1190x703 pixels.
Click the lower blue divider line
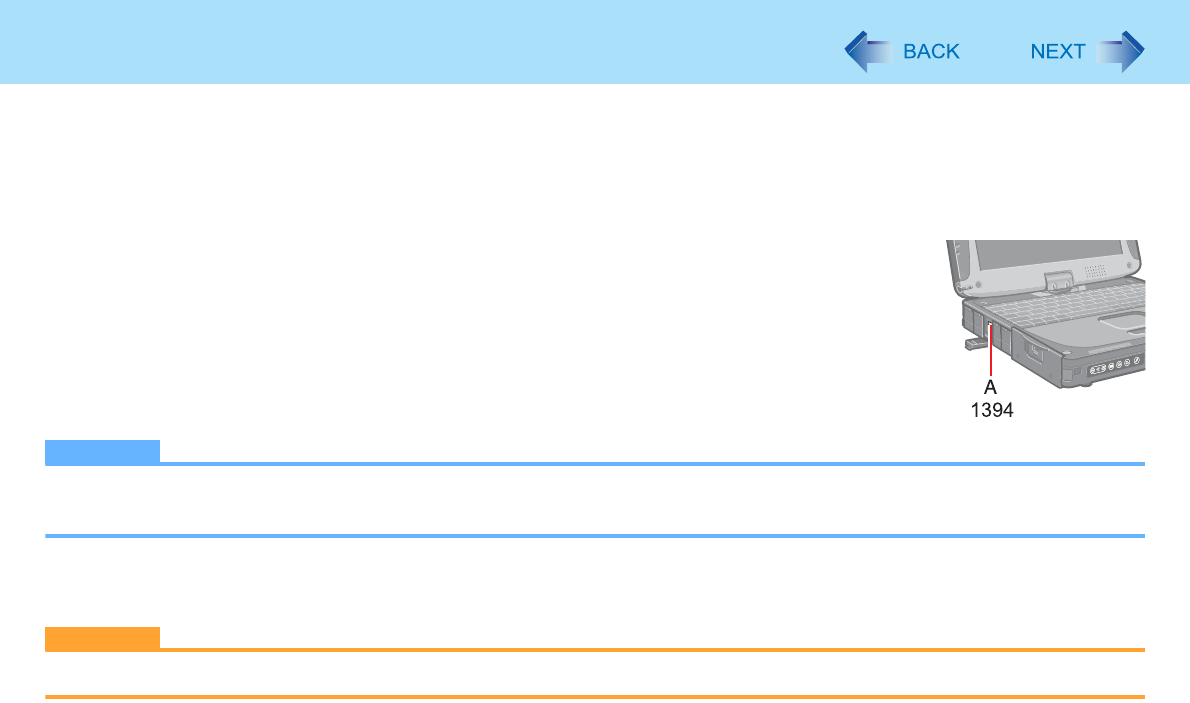pos(595,536)
